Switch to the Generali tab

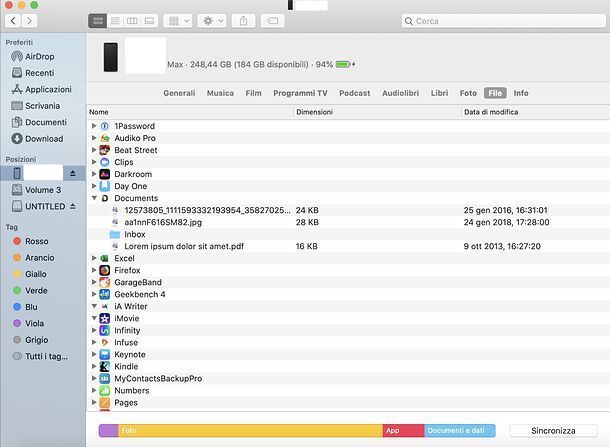[x=179, y=93]
